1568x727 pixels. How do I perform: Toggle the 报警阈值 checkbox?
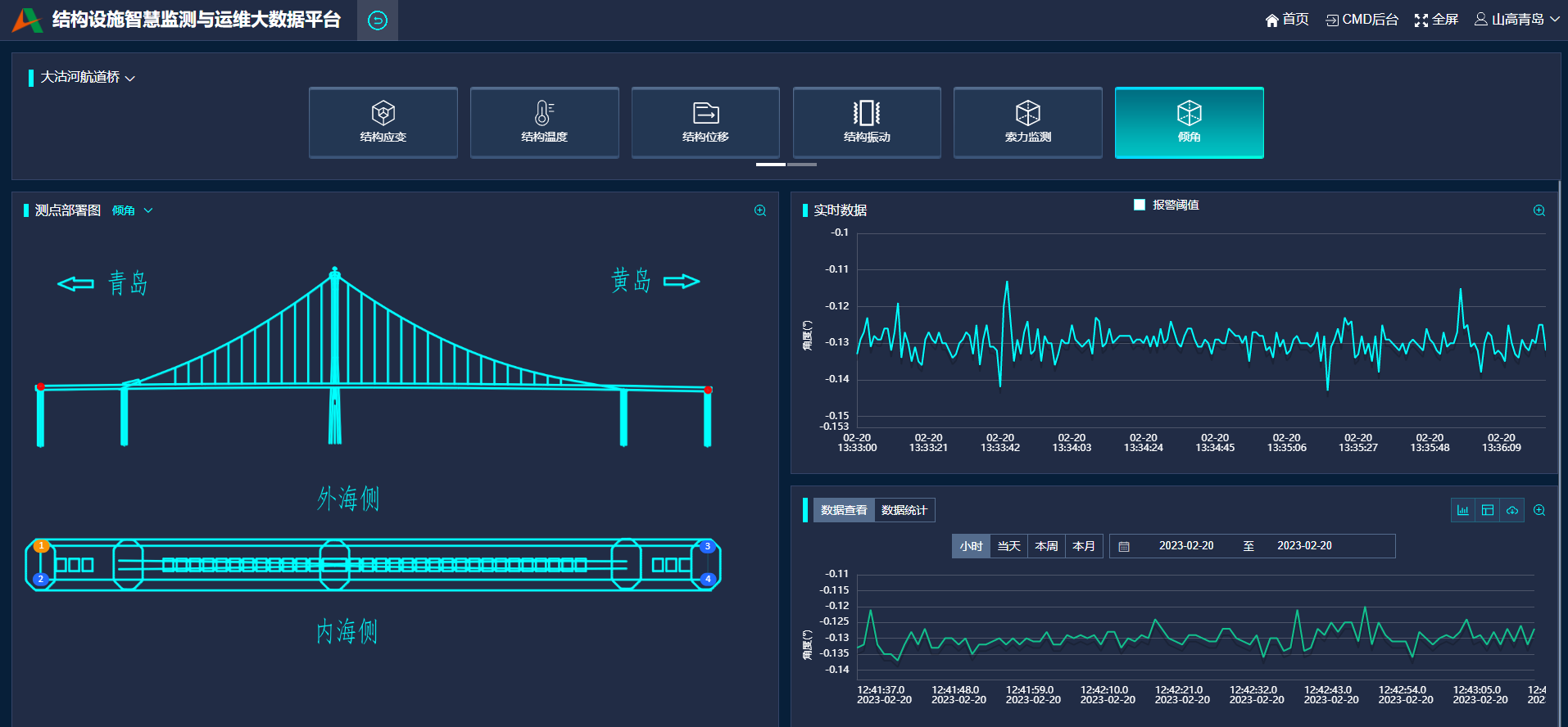[x=1140, y=205]
